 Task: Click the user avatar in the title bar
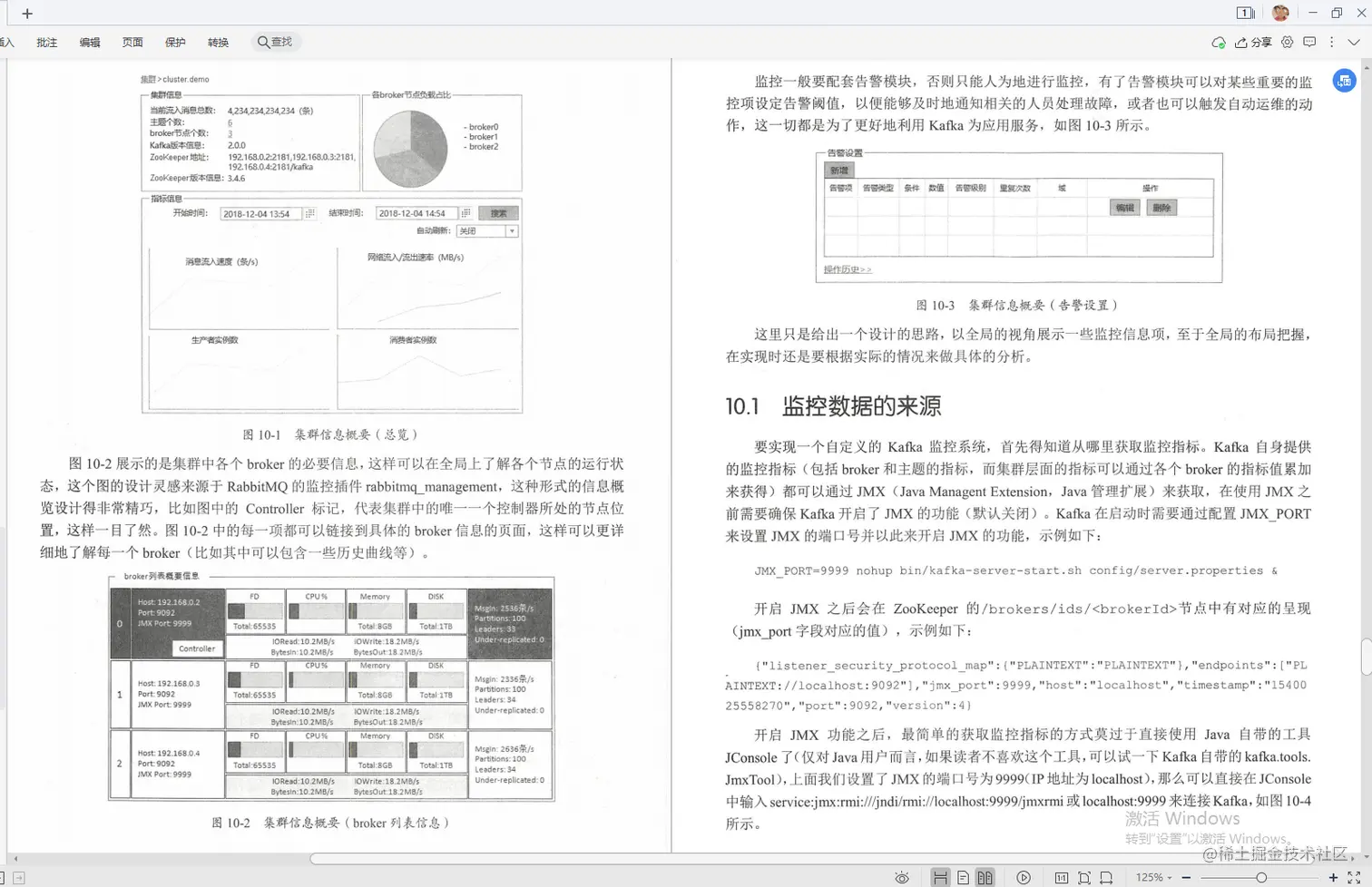pyautogui.click(x=1280, y=13)
